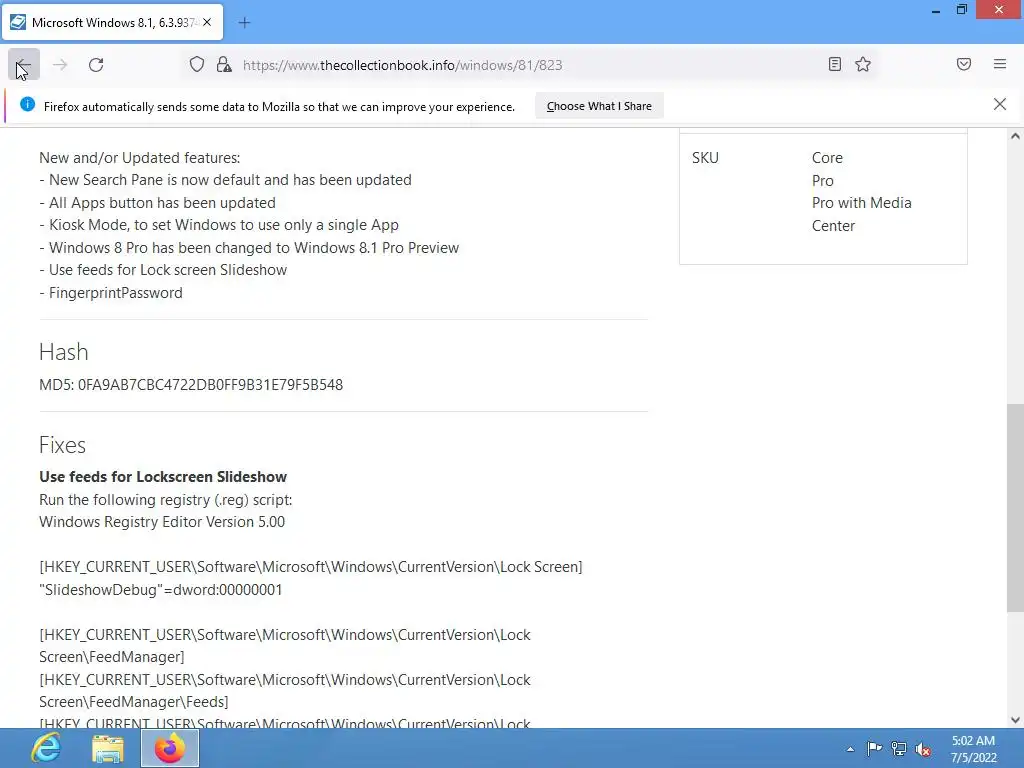Save page to Pocket icon

(x=963, y=64)
